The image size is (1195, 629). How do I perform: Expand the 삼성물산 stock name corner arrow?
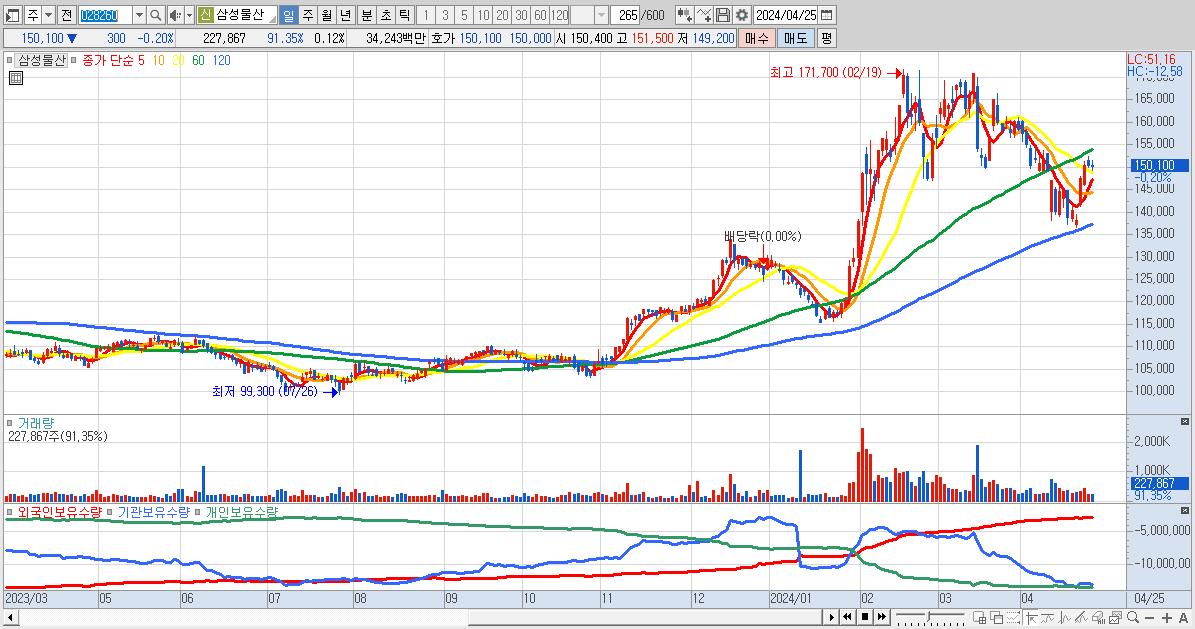point(272,20)
